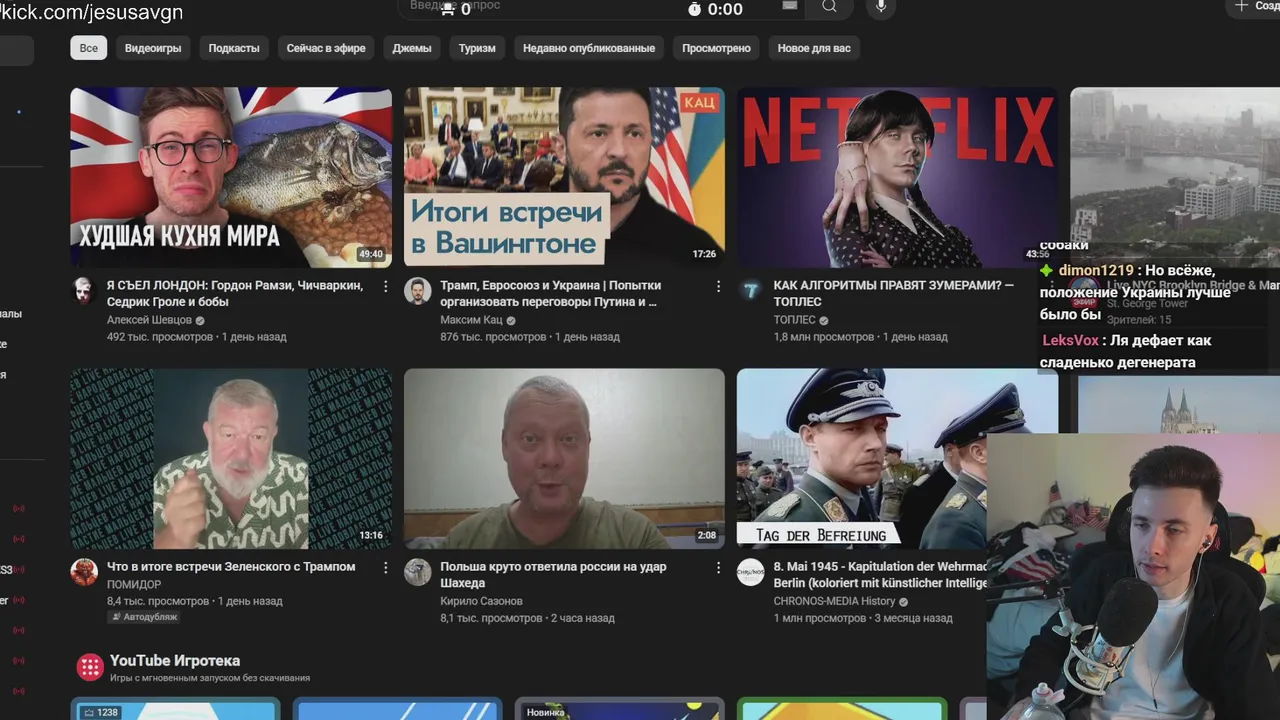Select the Просмотрено filter chip
Viewport: 1280px width, 720px height.
click(x=716, y=48)
